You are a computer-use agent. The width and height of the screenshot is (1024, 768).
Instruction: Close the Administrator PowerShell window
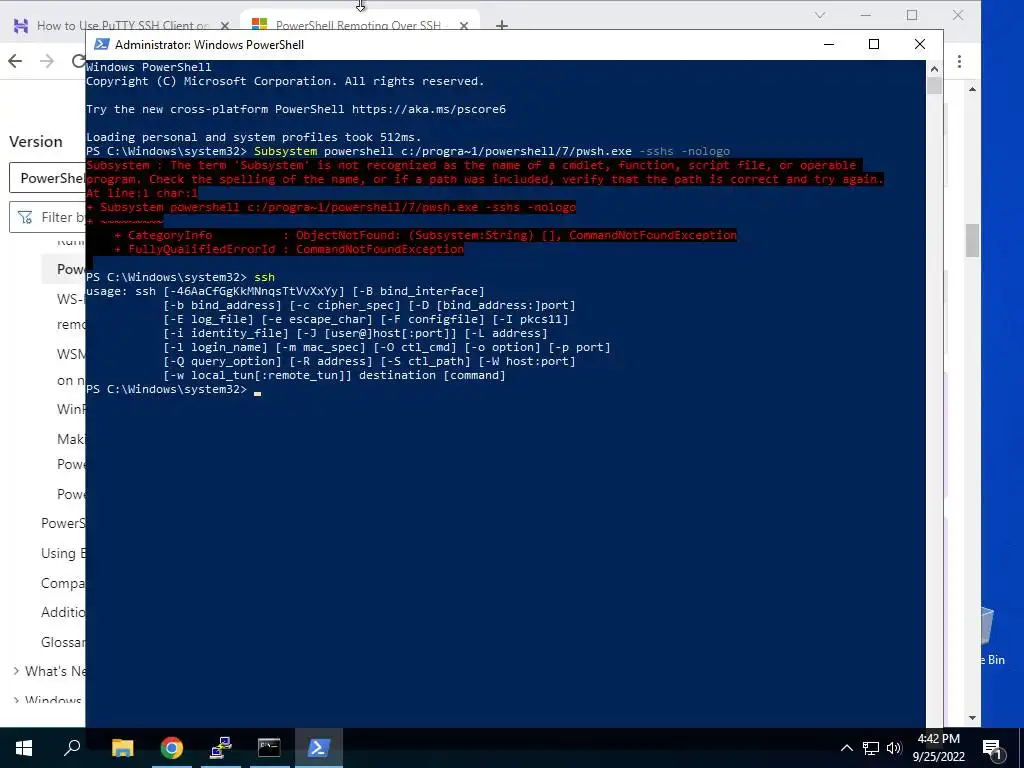point(920,44)
